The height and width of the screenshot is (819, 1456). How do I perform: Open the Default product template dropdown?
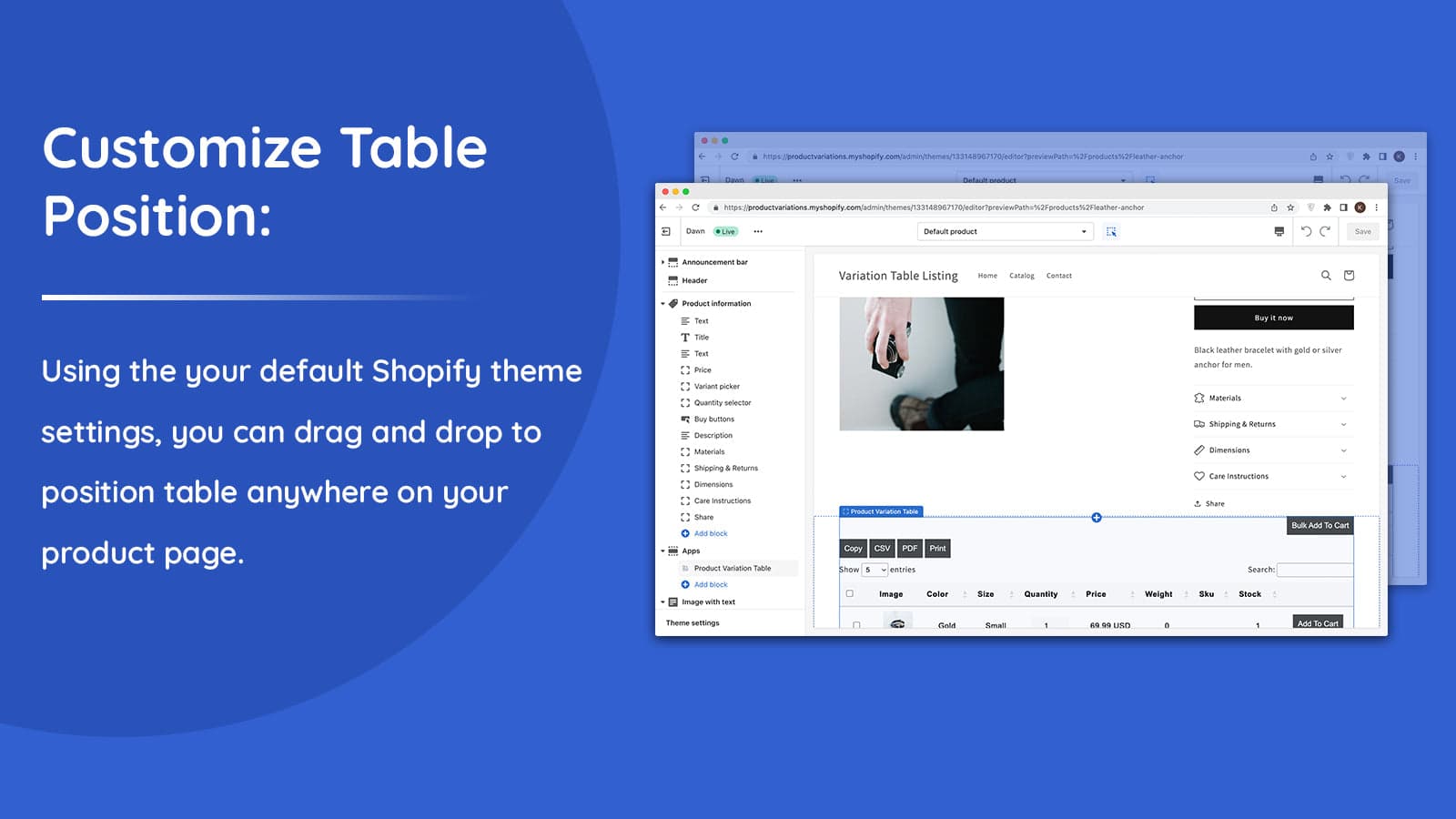[1004, 232]
